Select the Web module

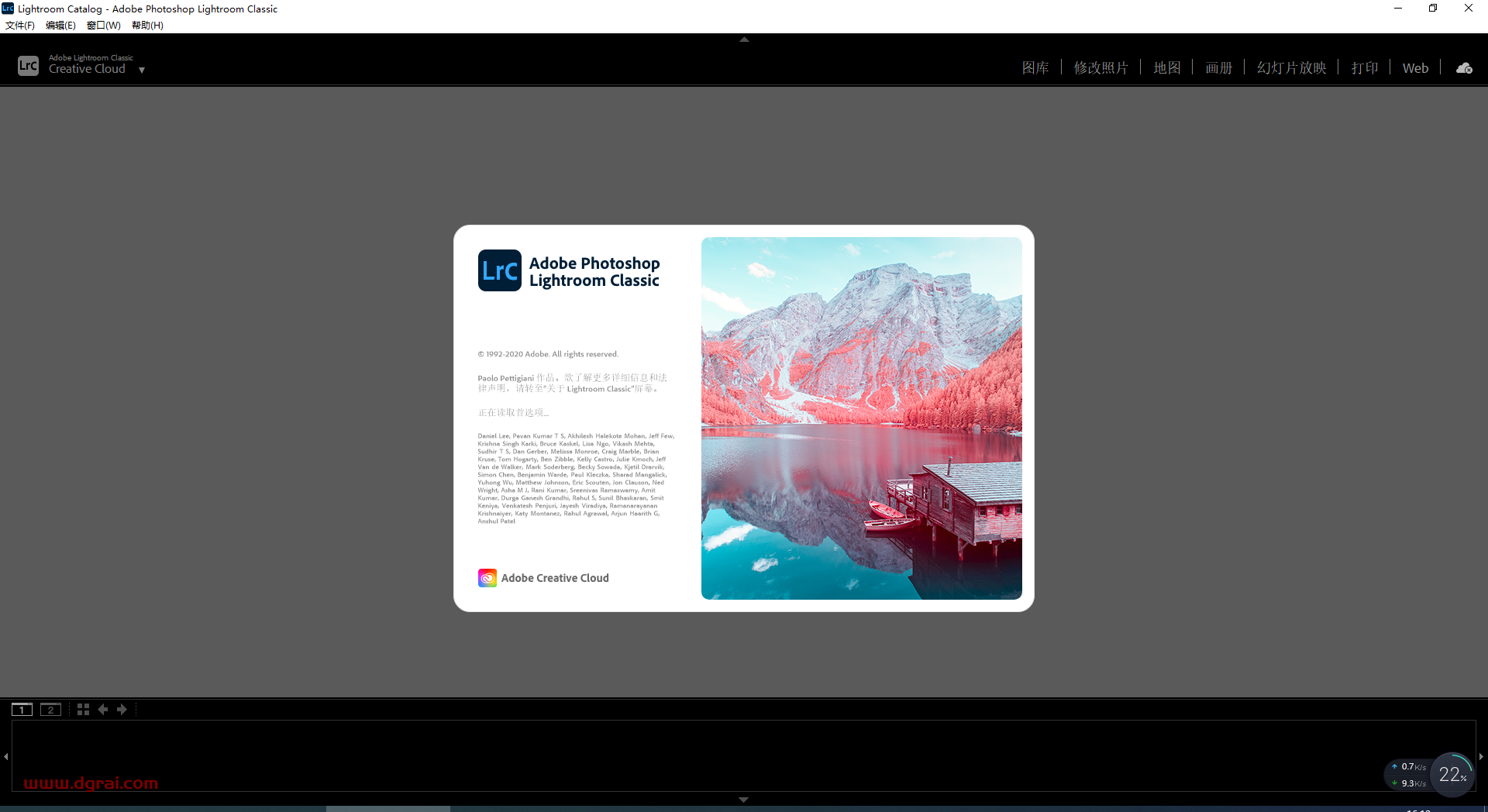(1414, 68)
